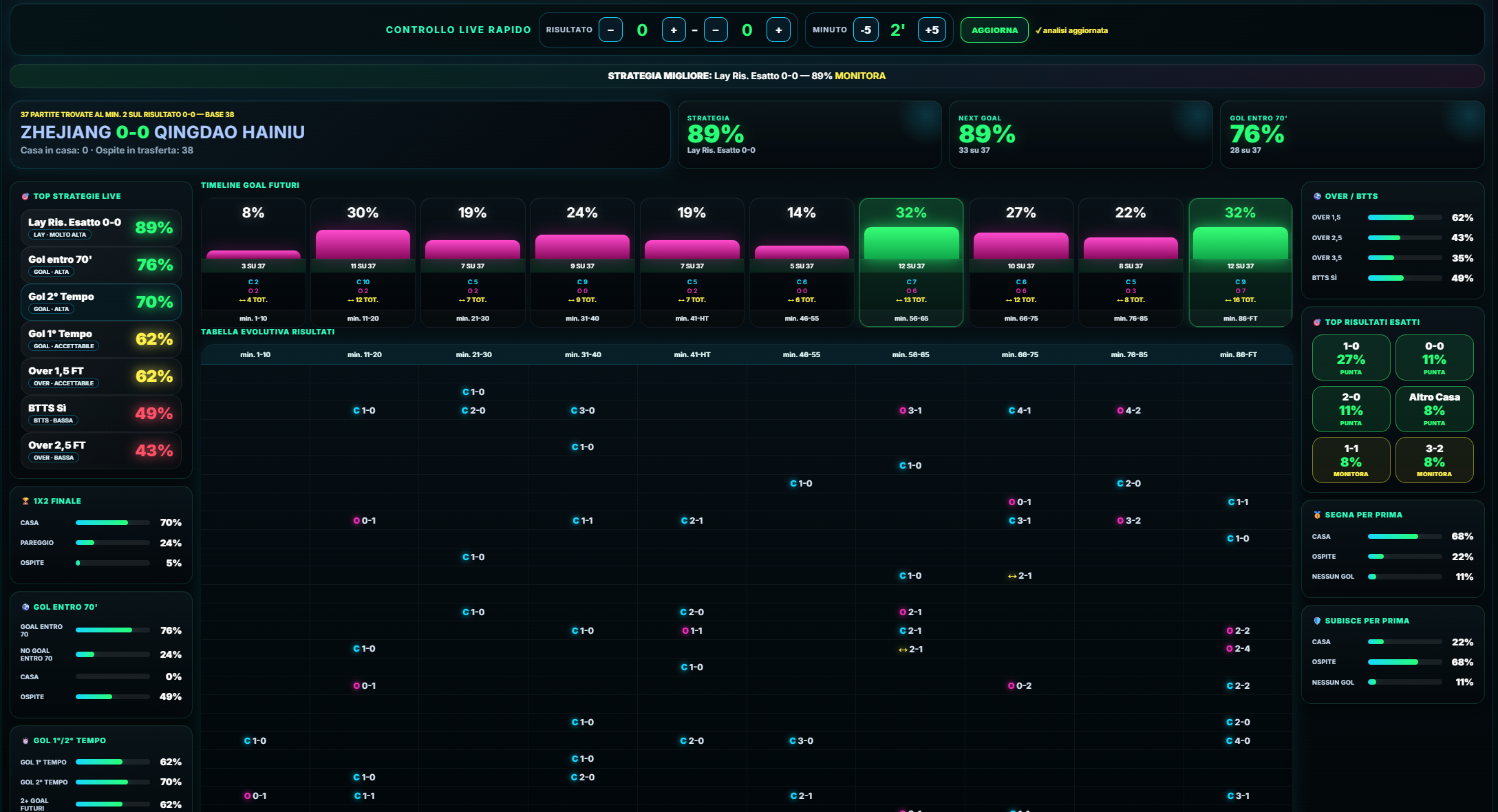Viewport: 1498px width, 812px height.
Task: Click the Over / BTTS panel icon
Action: coord(1317,197)
